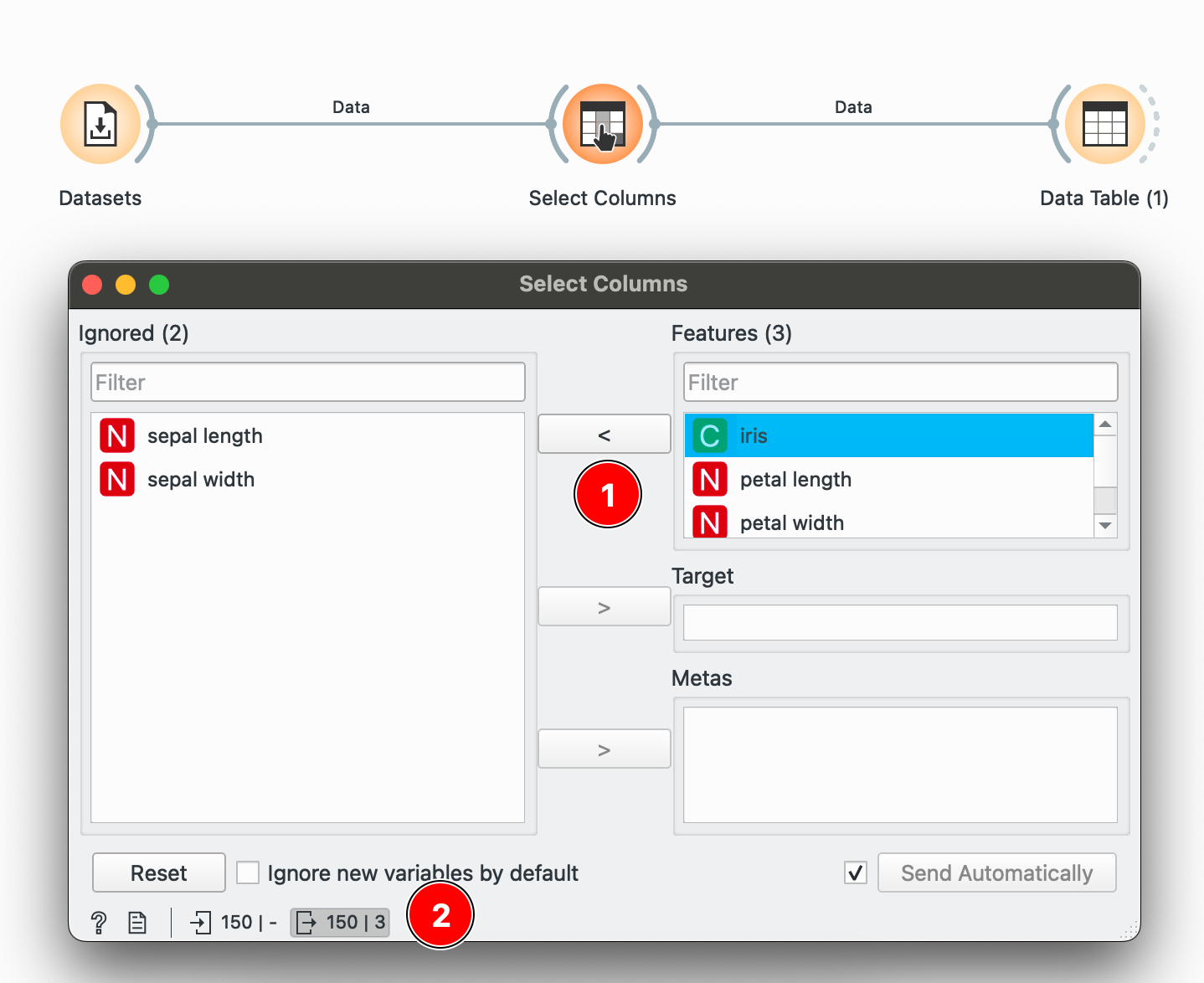Click the output summary 150 | 3 indicator

click(x=340, y=923)
